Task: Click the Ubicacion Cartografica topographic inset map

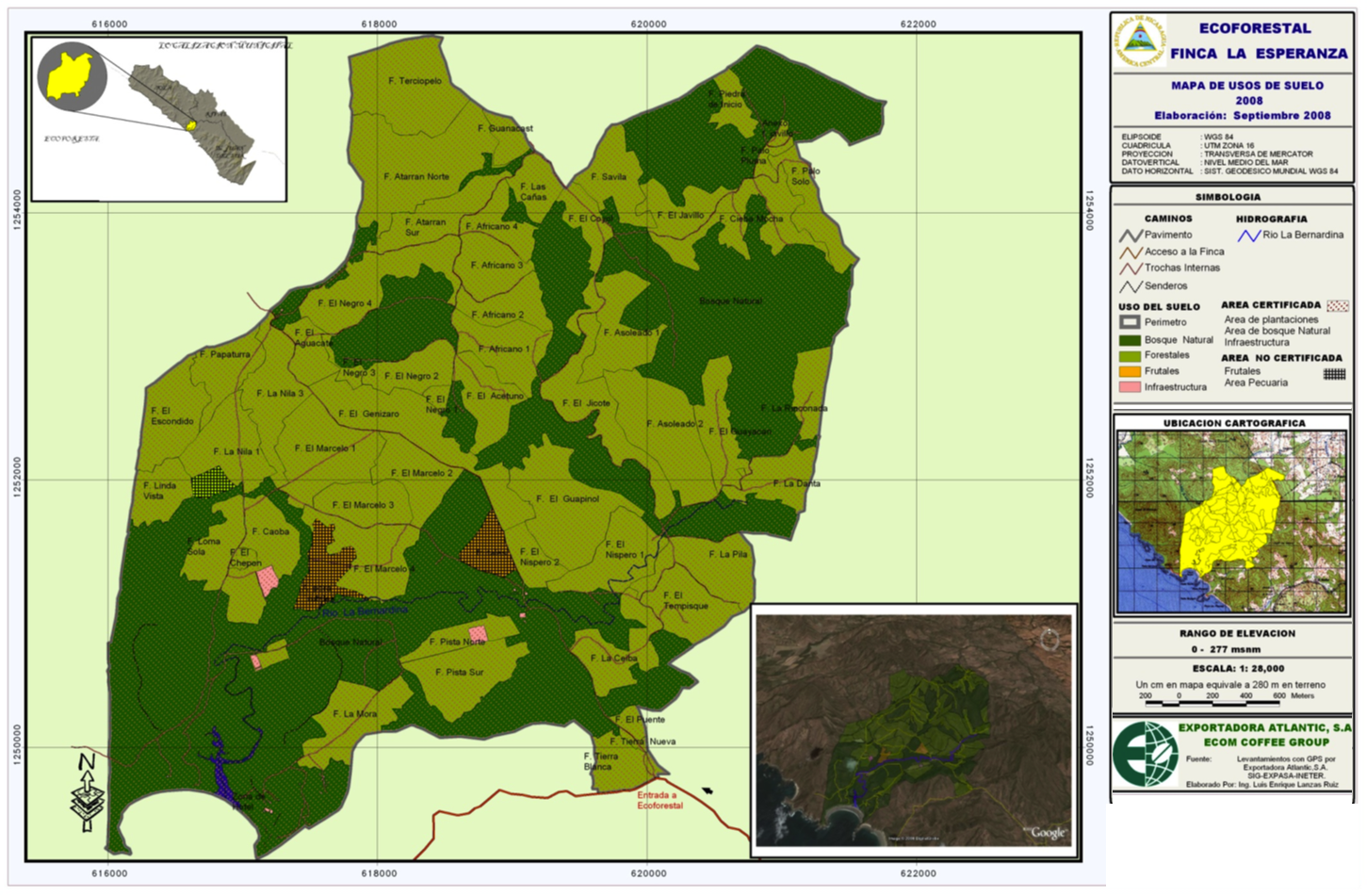Action: [x=1231, y=521]
